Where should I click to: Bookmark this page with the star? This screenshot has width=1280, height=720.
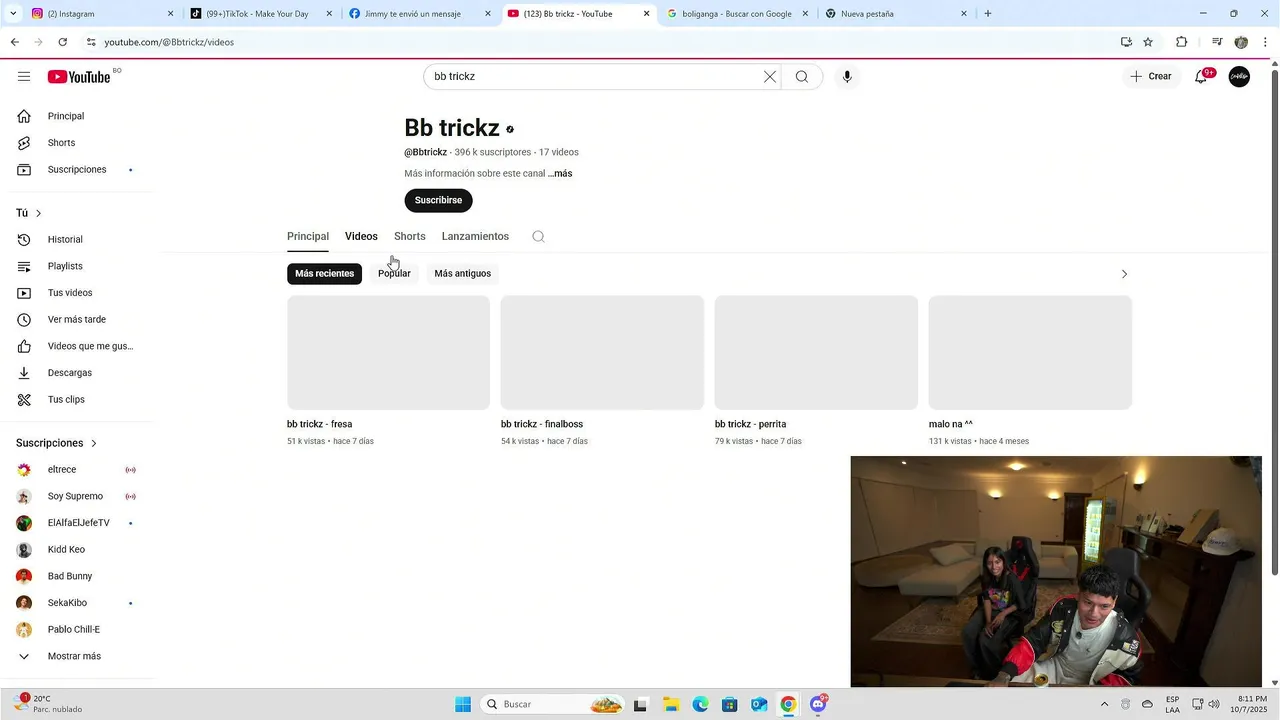point(1148,42)
